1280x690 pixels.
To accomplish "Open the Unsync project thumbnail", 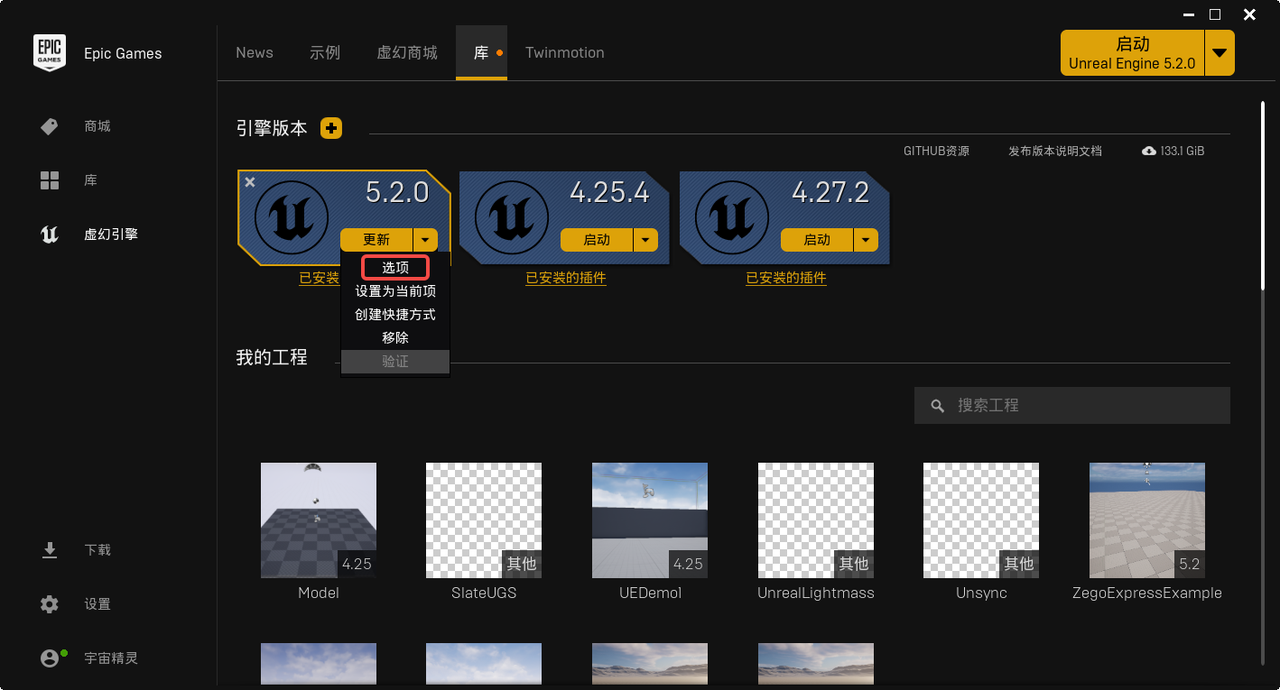I will [981, 520].
